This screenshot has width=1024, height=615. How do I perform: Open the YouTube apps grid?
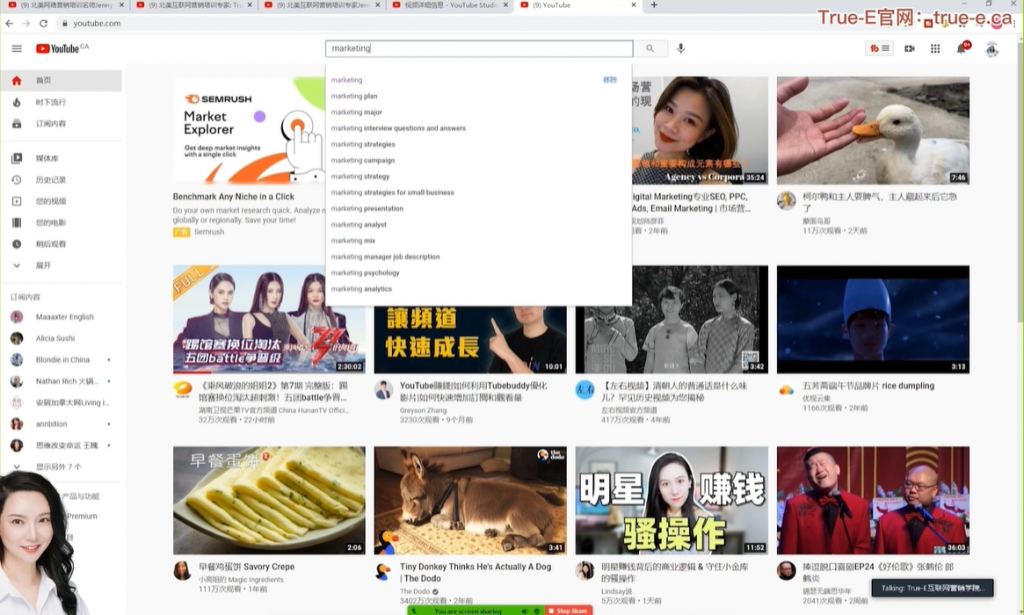pyautogui.click(x=935, y=48)
